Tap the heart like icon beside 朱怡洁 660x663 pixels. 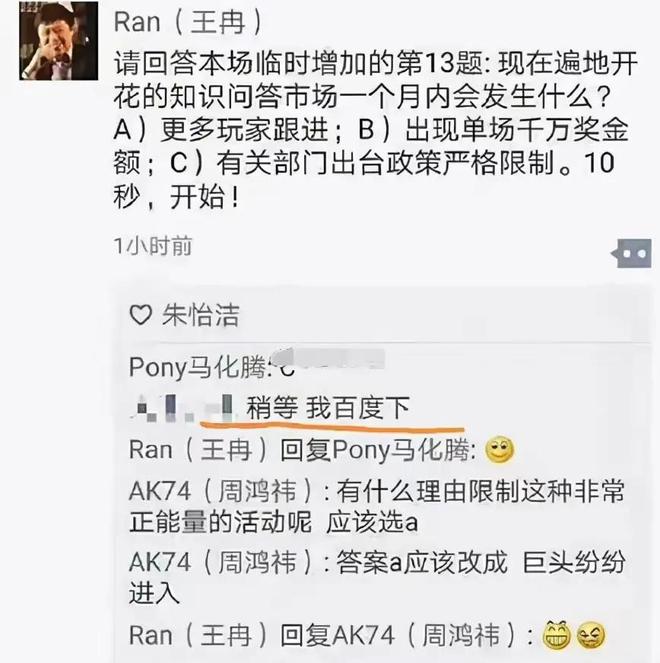tap(140, 315)
